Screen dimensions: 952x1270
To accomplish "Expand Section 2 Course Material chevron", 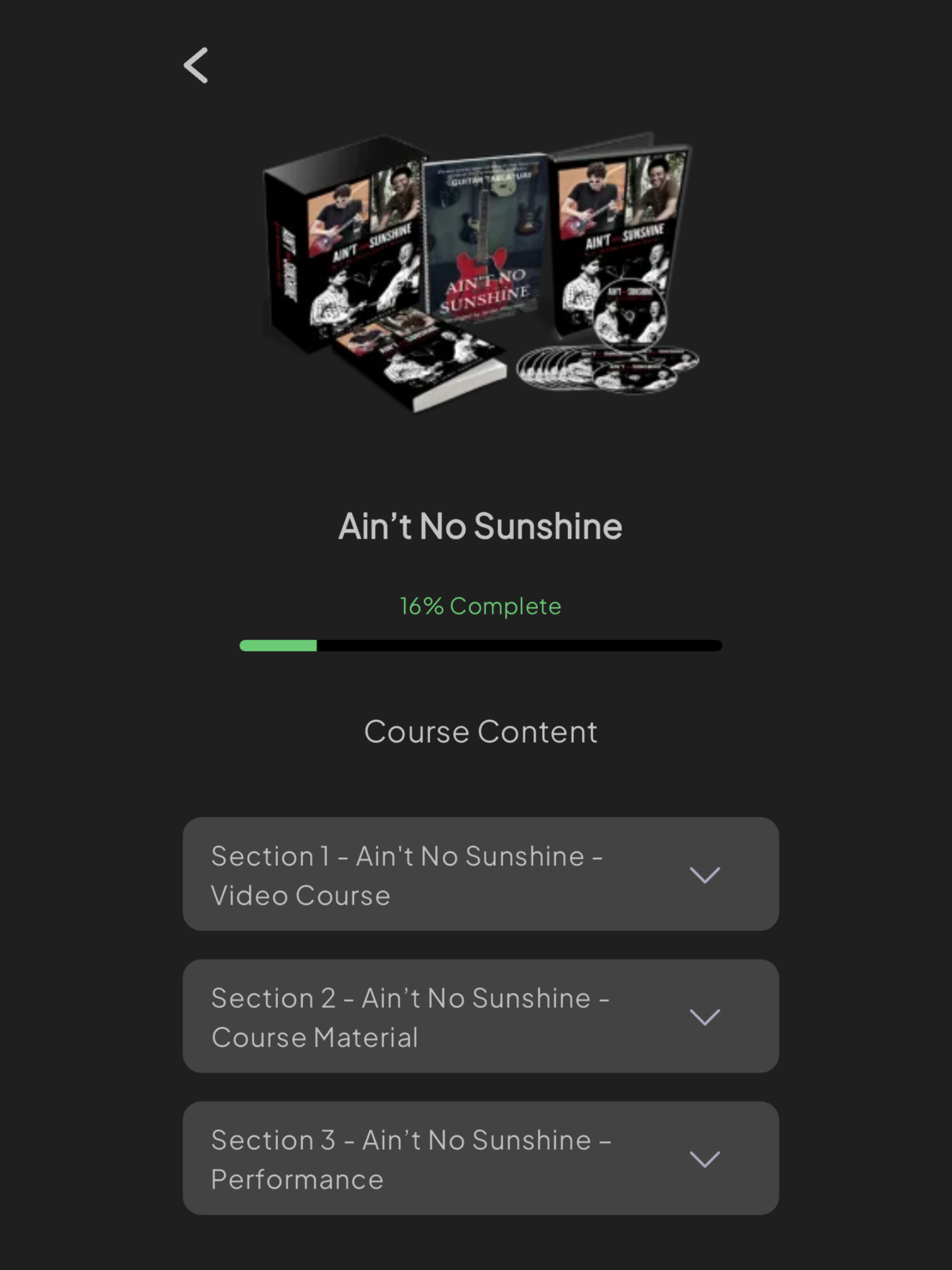I will tap(705, 1017).
